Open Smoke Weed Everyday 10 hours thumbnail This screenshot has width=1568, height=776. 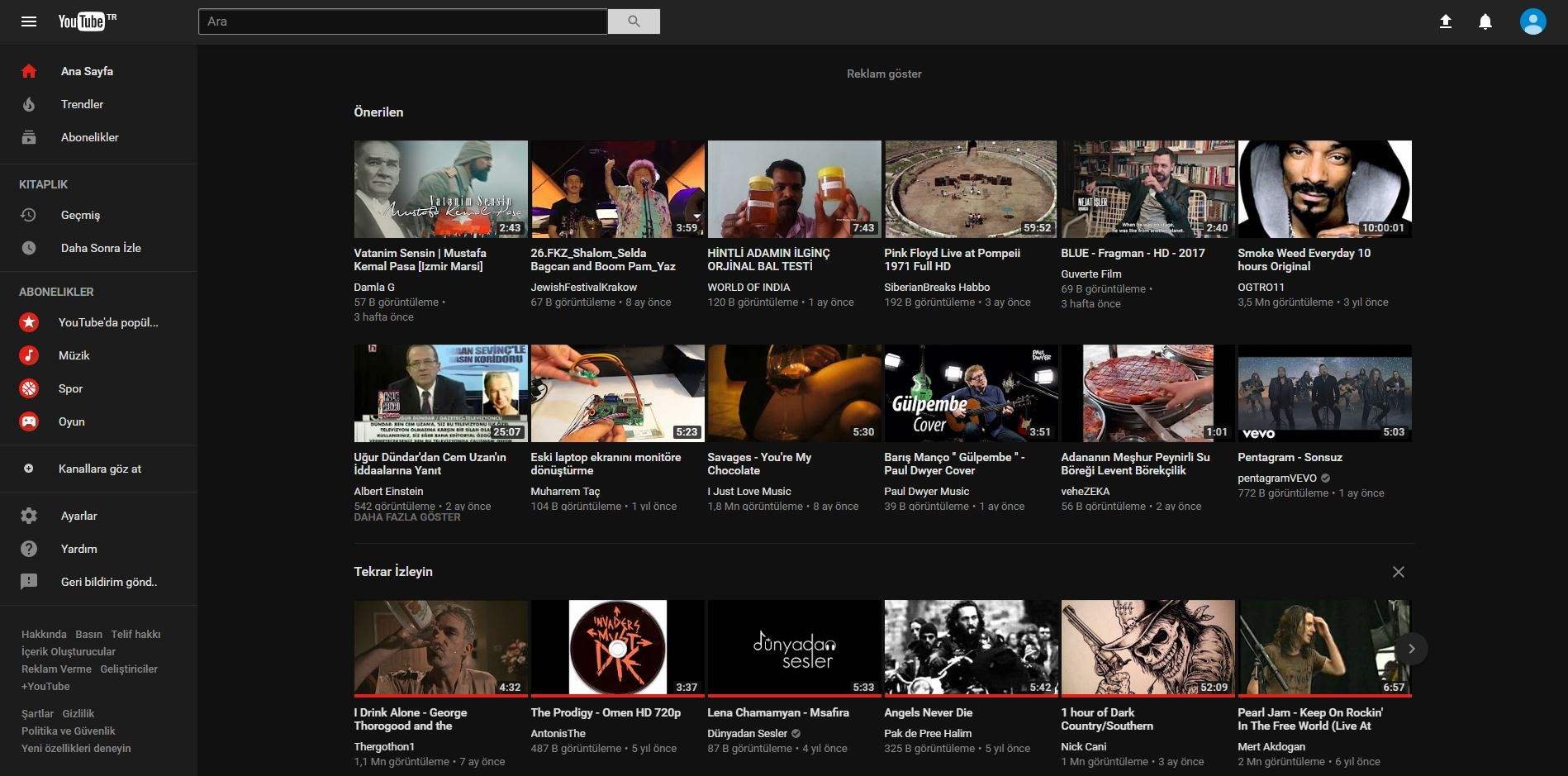(1324, 189)
